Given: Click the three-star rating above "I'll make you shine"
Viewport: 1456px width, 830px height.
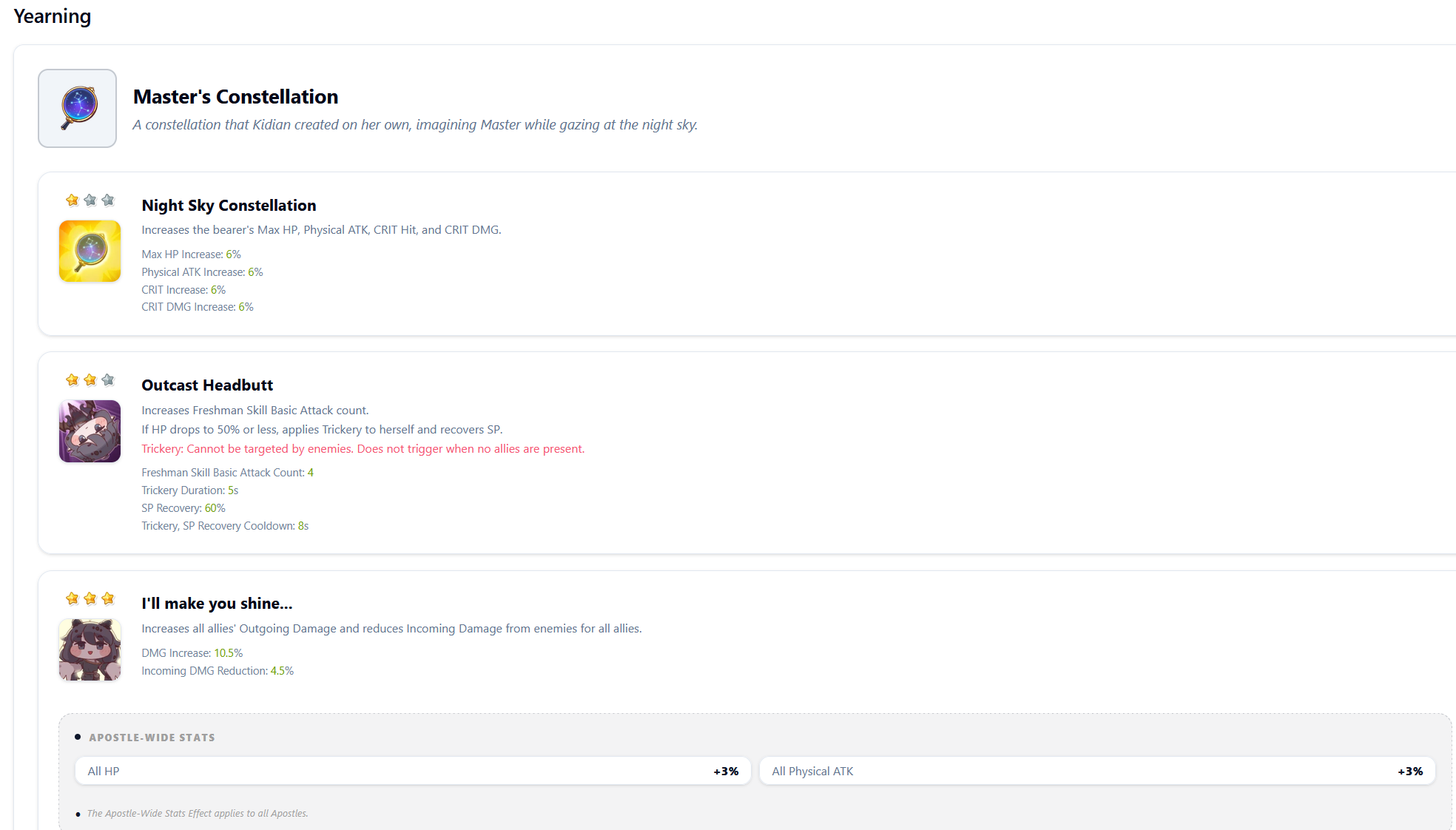Looking at the screenshot, I should coord(90,598).
